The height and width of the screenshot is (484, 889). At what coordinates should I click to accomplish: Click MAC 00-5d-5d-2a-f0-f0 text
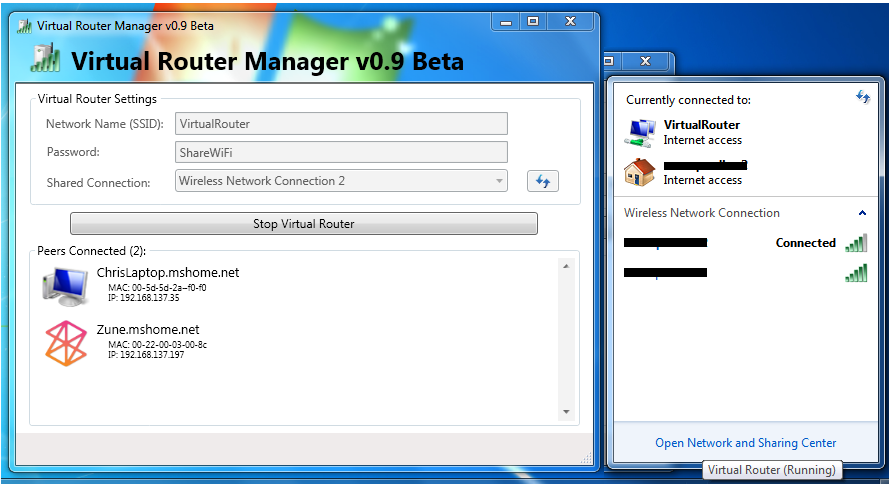157,287
